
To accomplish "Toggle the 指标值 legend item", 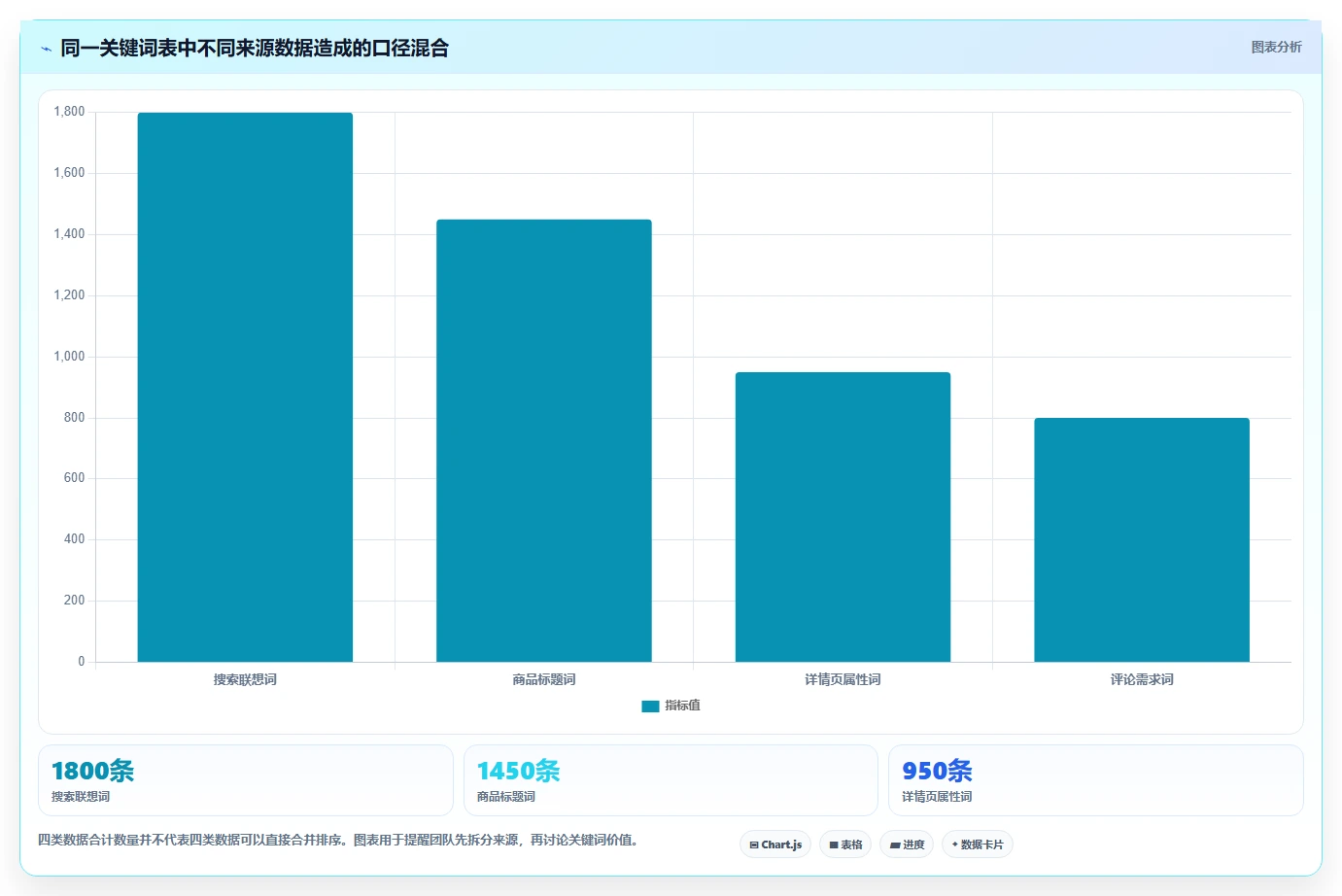I will [671, 706].
